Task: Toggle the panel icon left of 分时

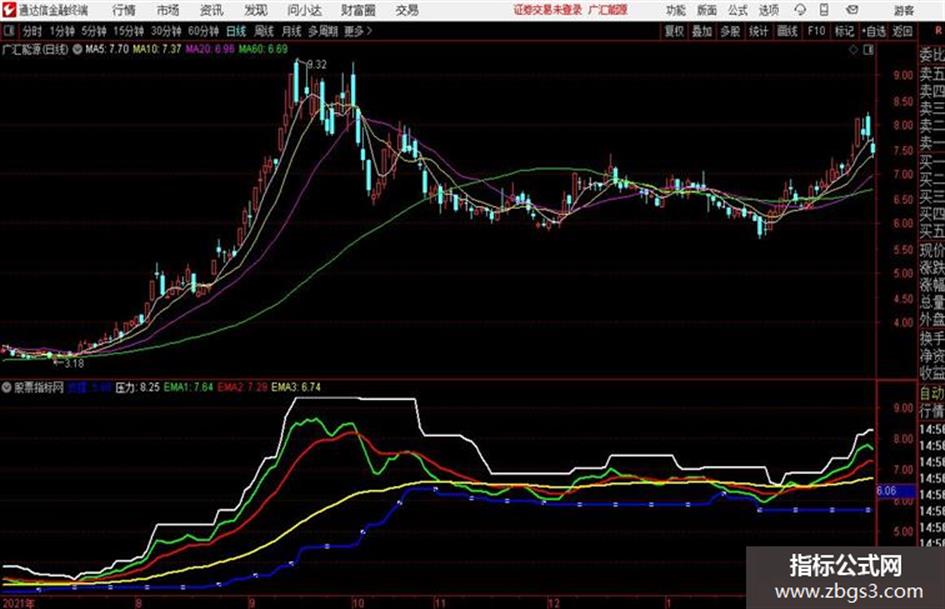Action: point(8,31)
